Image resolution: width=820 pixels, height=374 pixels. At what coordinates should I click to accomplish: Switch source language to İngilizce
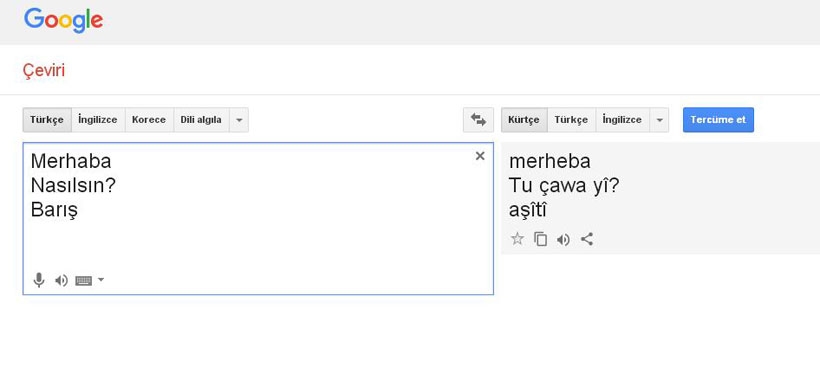tap(98, 120)
